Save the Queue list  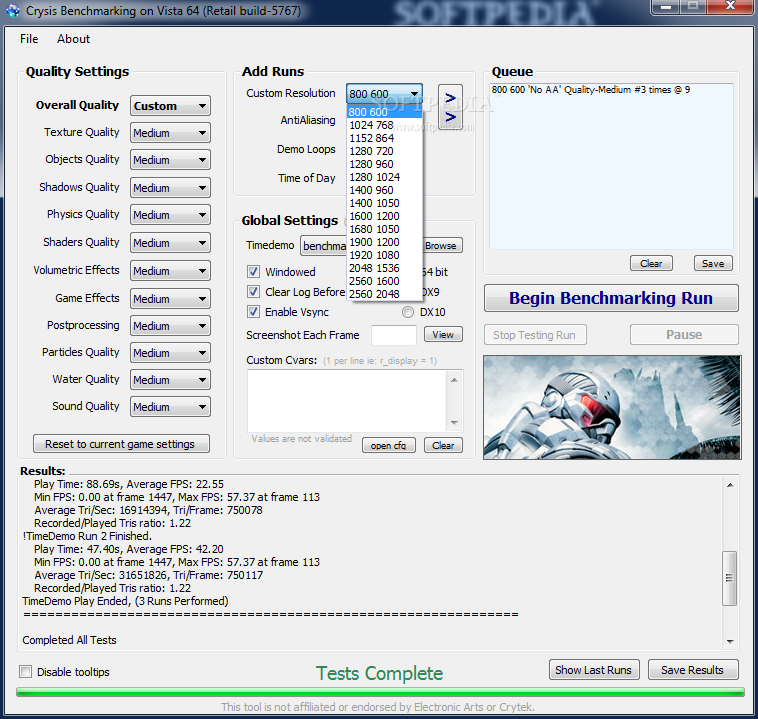pyautogui.click(x=713, y=264)
